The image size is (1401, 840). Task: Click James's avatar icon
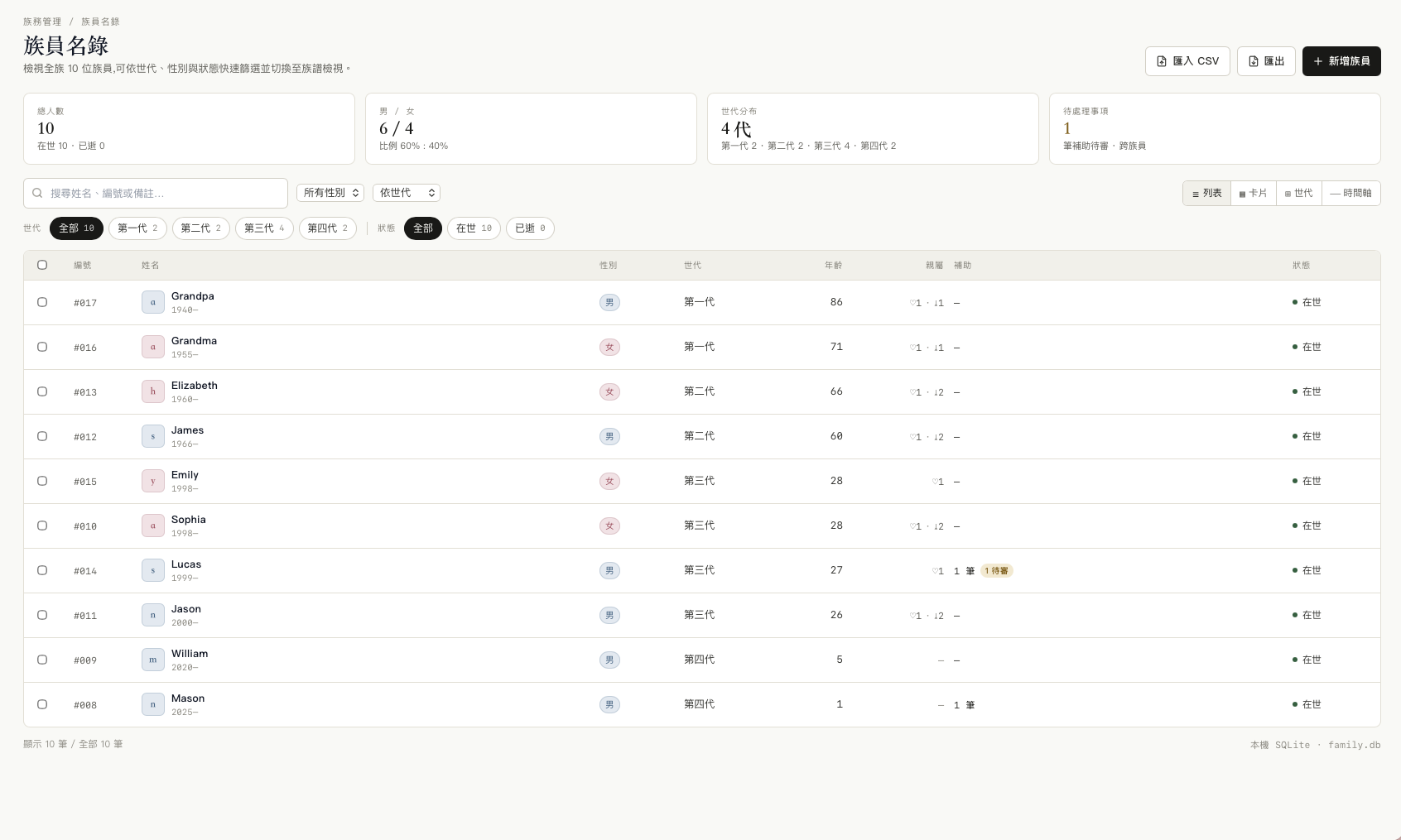pyautogui.click(x=153, y=436)
